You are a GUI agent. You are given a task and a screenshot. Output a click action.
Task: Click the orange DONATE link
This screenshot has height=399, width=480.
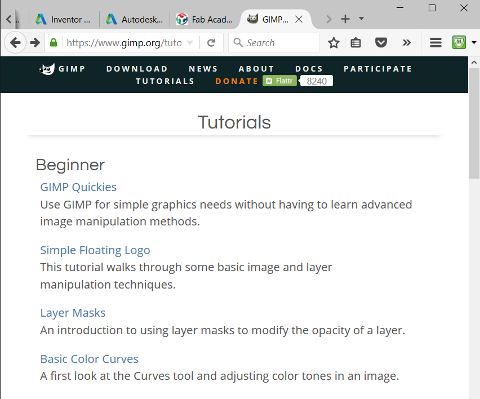click(x=237, y=81)
